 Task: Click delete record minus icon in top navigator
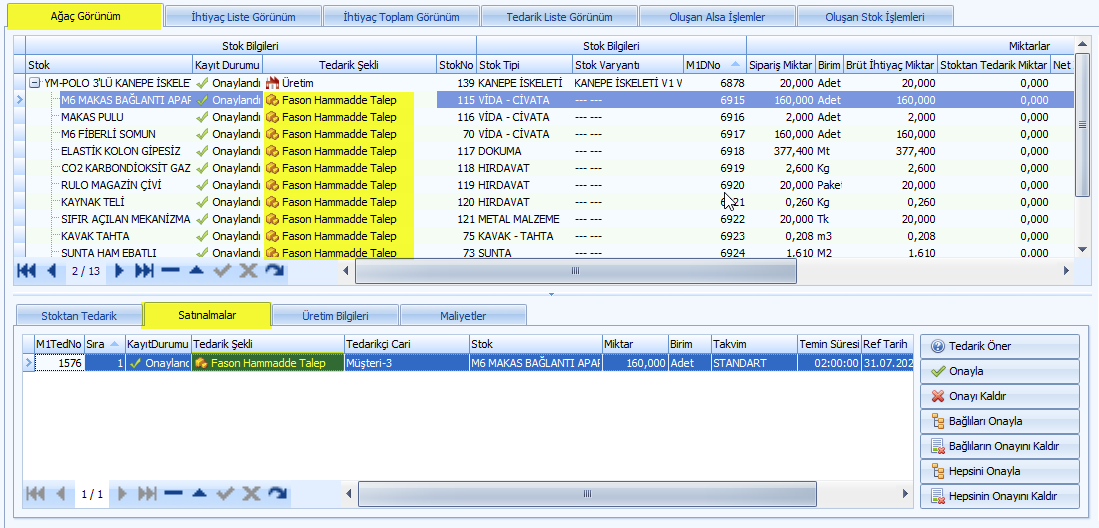(171, 271)
